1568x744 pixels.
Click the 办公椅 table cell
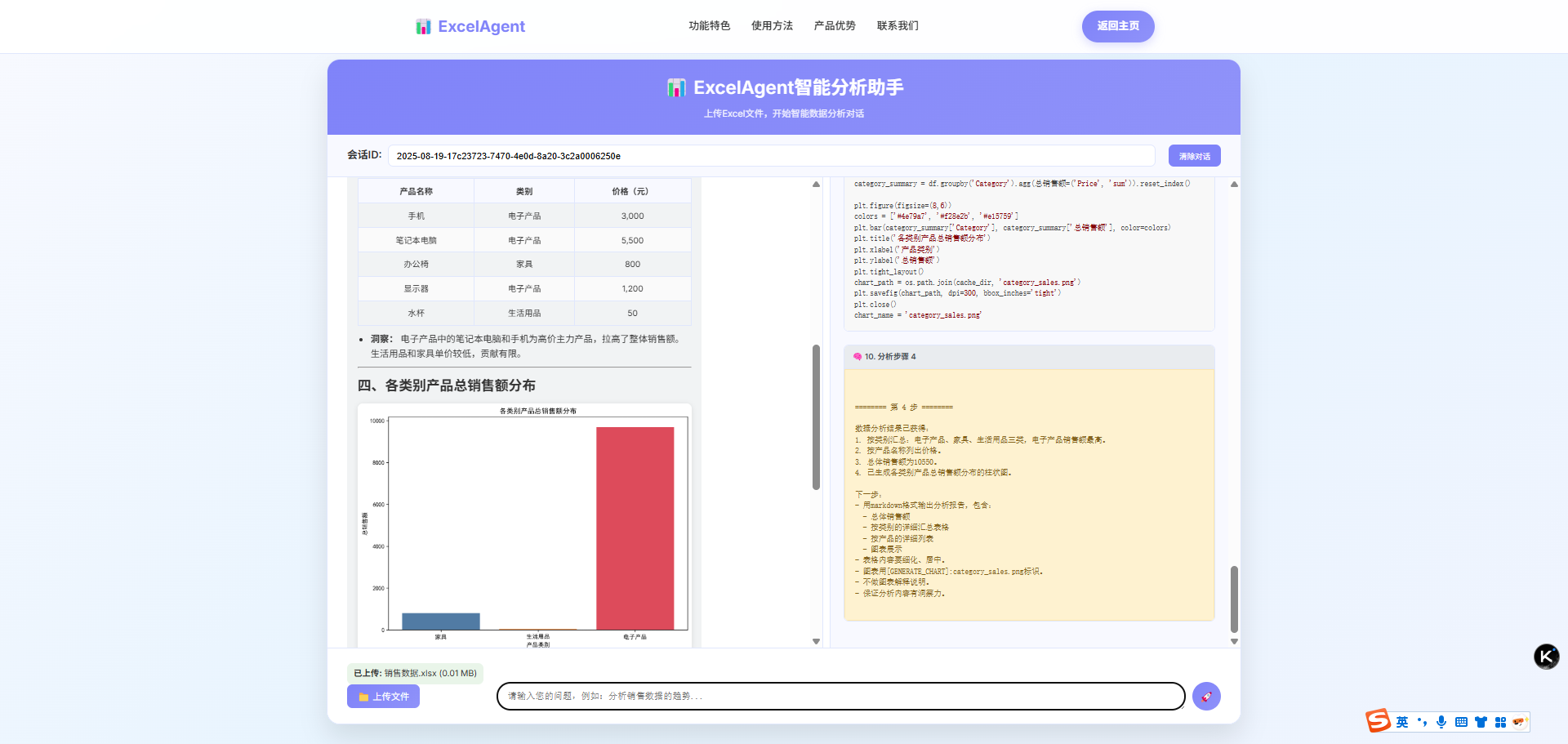pos(416,265)
